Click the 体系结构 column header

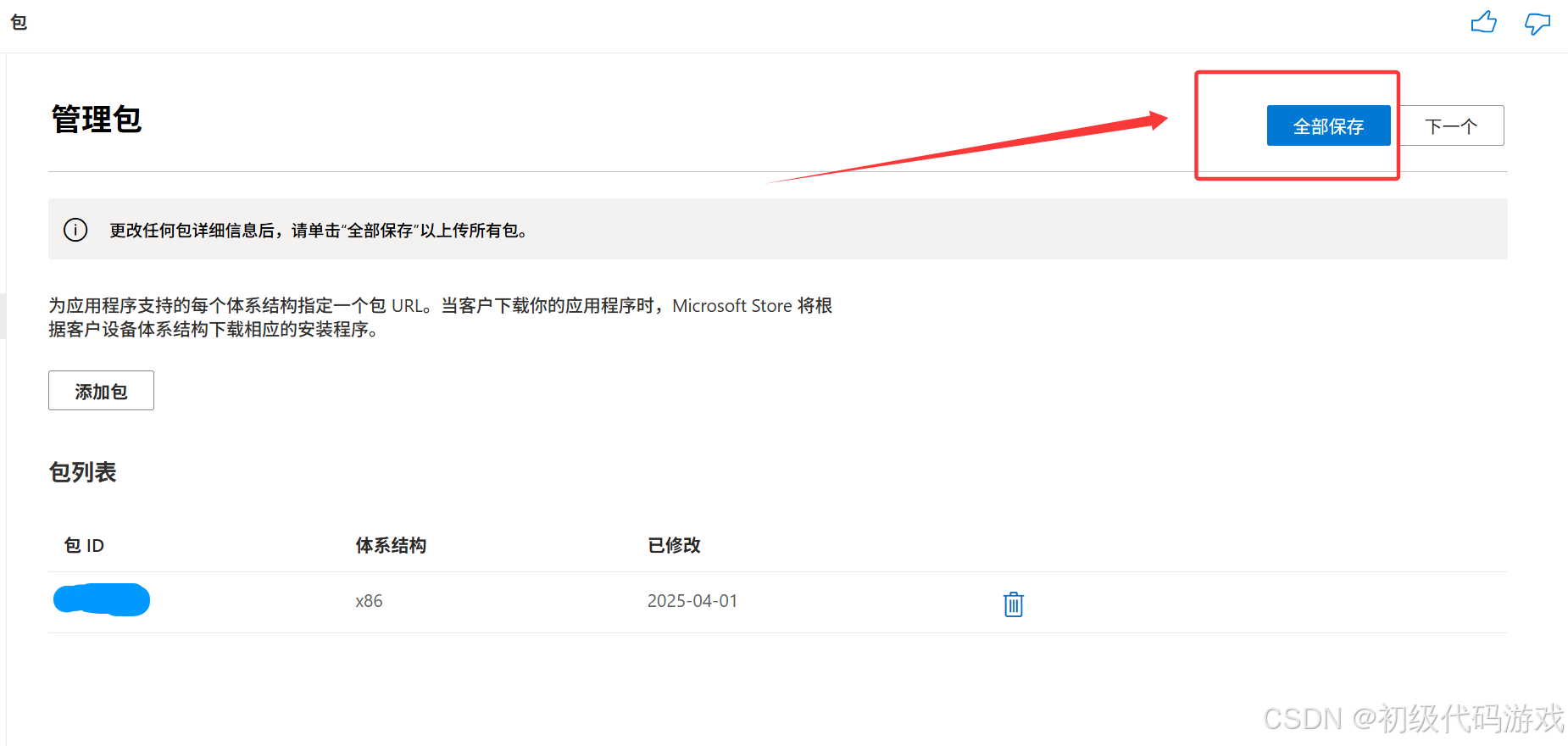tap(391, 545)
